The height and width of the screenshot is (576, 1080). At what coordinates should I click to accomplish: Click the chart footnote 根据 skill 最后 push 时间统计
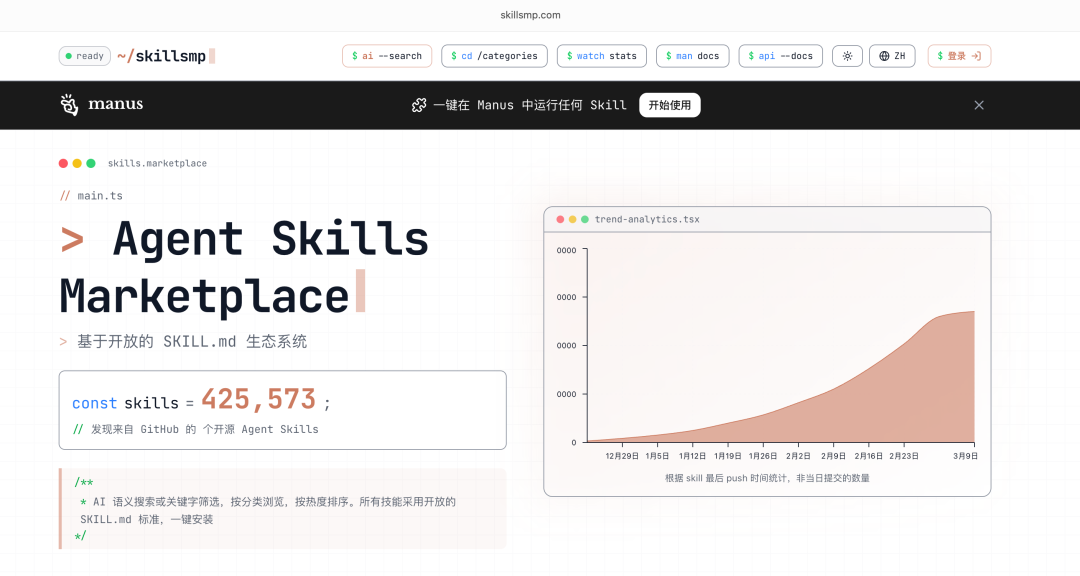(767, 477)
